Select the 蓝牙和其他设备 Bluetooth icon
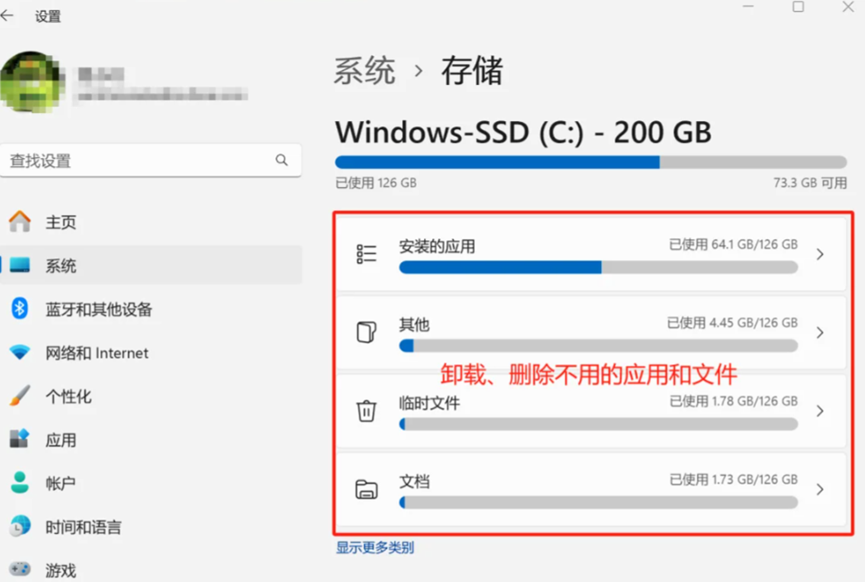Viewport: 865px width, 582px height. (x=21, y=309)
